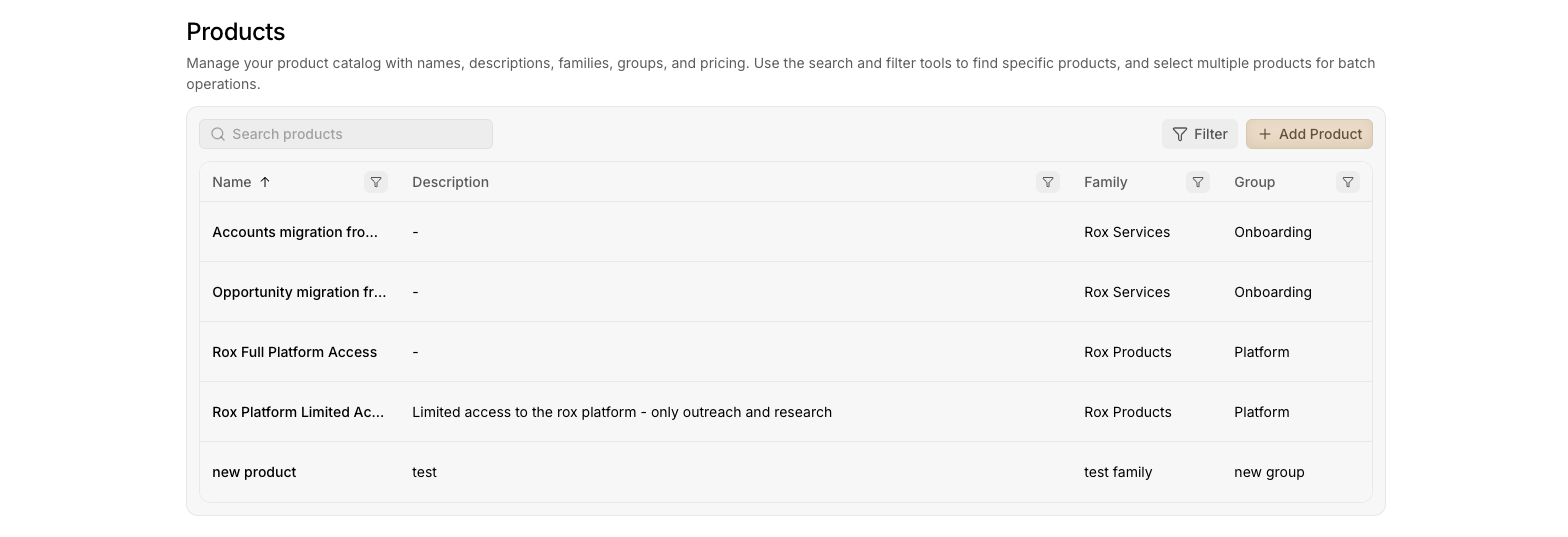
Task: Click the Family column filter icon
Action: [x=1198, y=182]
